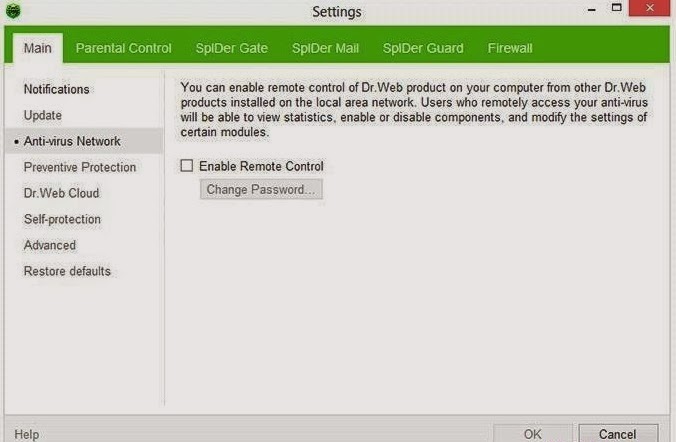This screenshot has height=442, width=676.
Task: Minimize the Settings window
Action: (x=592, y=9)
